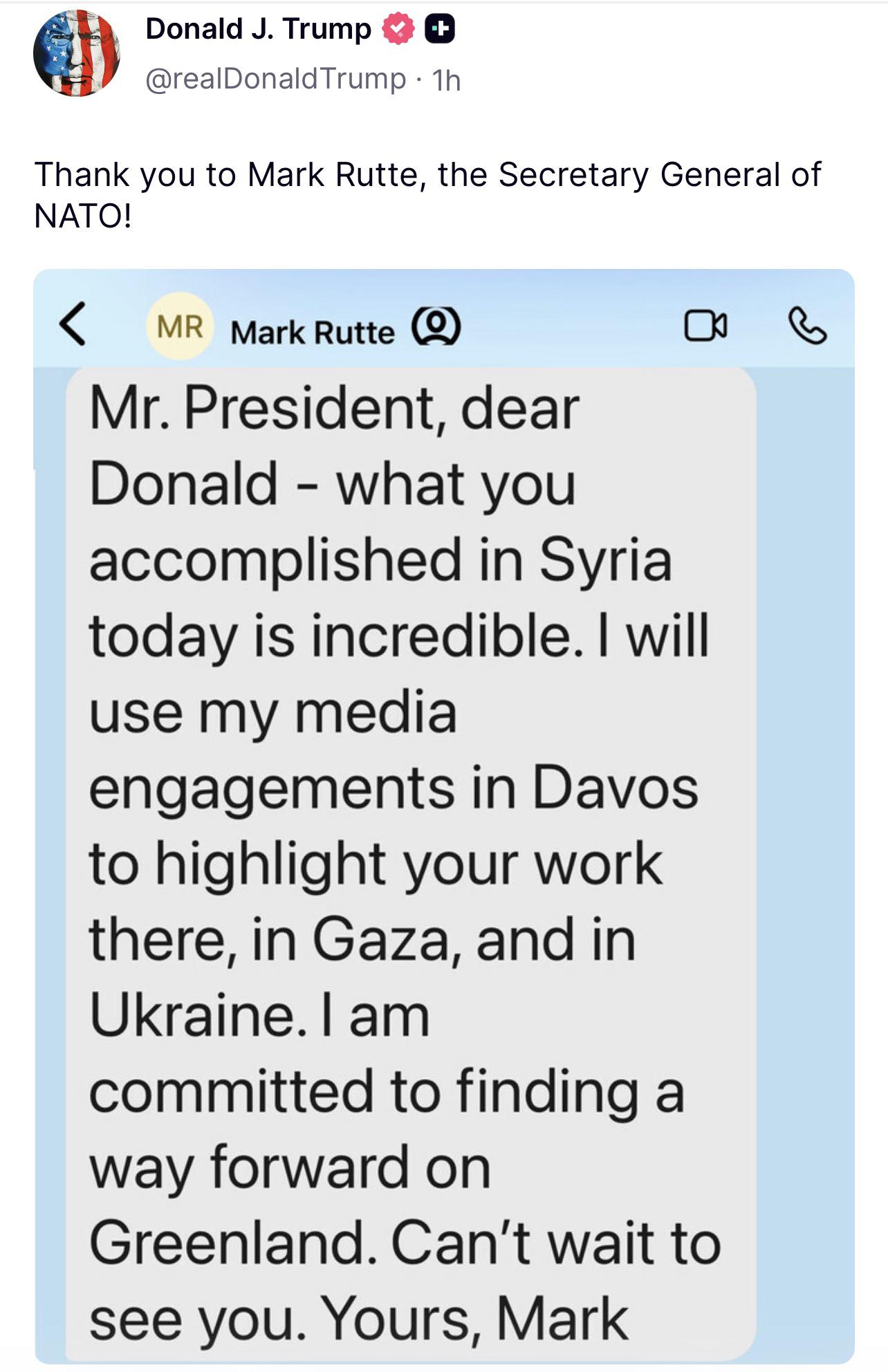The height and width of the screenshot is (1372, 888).
Task: Click "Mr. President, dear" opening line
Action: coord(334,409)
